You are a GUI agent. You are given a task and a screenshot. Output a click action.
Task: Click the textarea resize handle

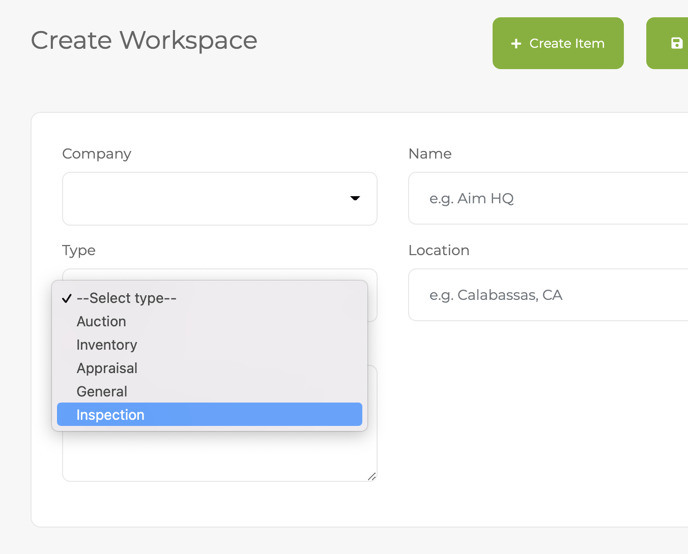point(372,476)
